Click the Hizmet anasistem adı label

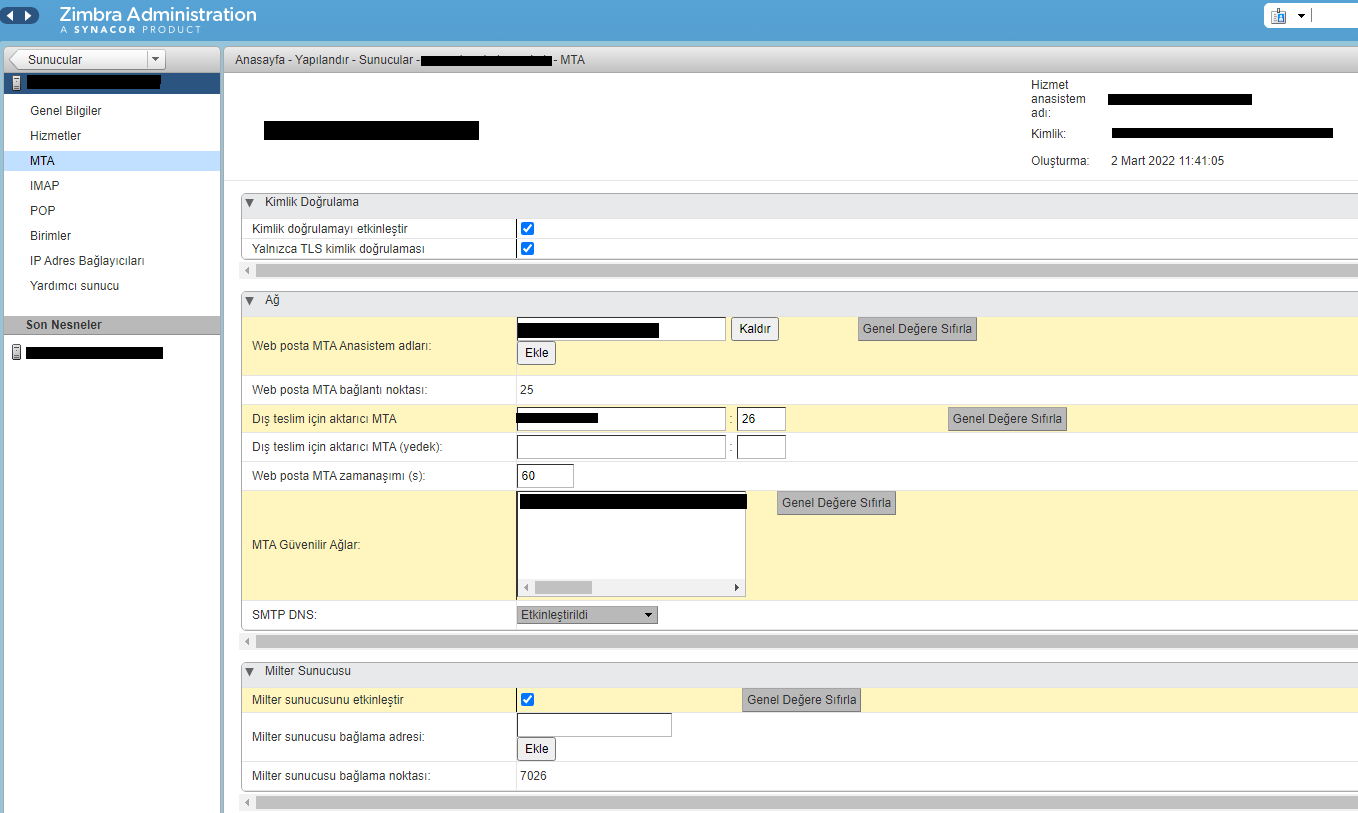[1058, 99]
